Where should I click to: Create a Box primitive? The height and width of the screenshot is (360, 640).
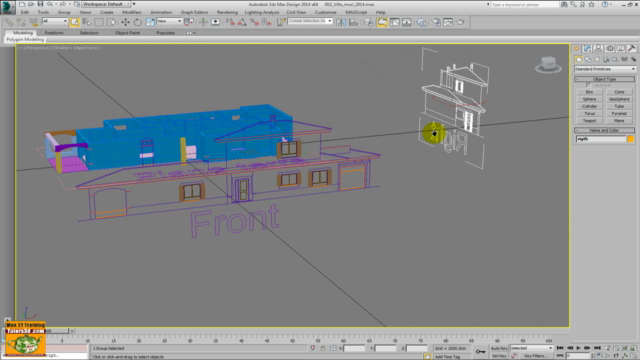589,92
